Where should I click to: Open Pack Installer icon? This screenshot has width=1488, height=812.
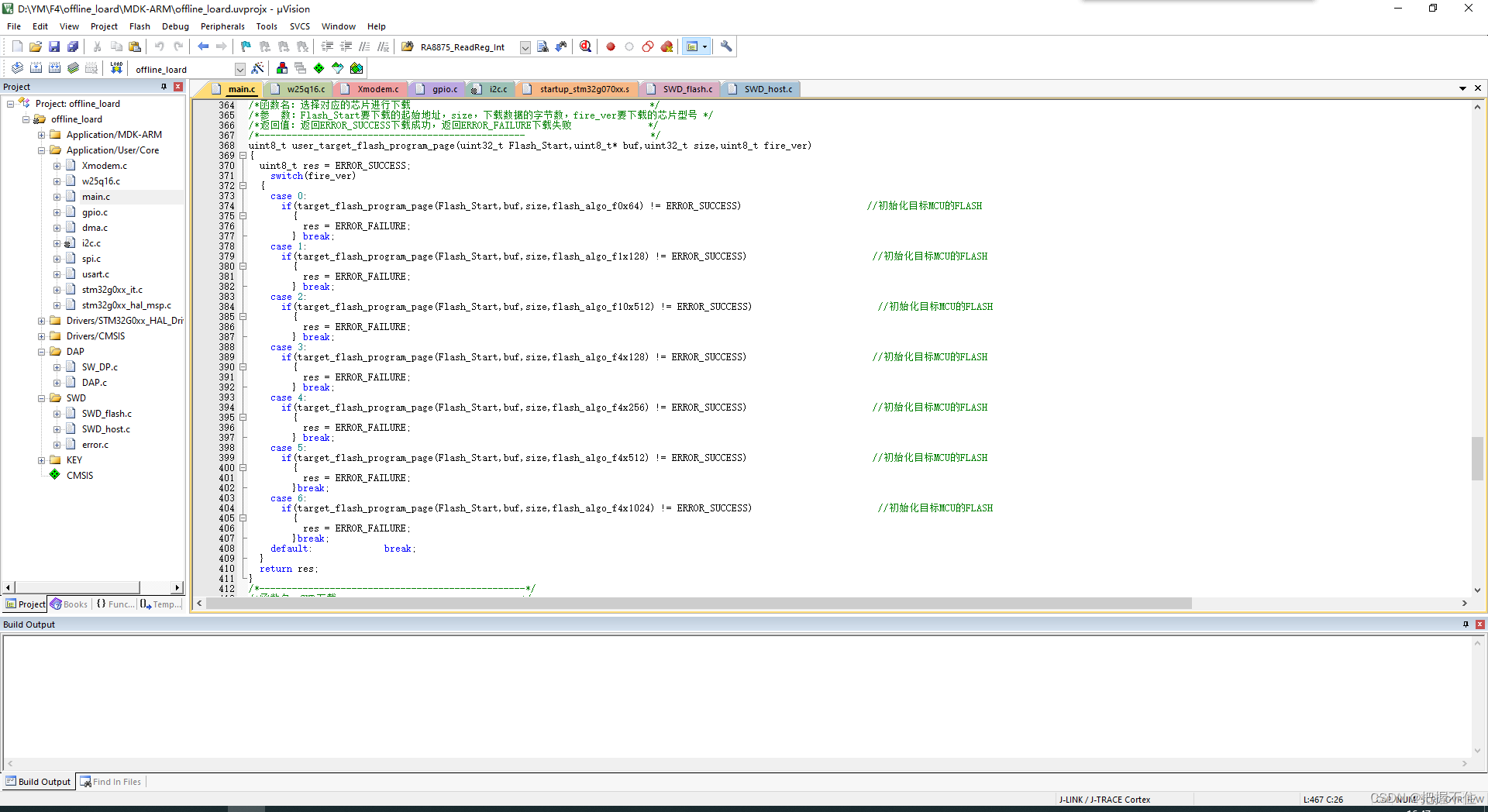[x=356, y=68]
